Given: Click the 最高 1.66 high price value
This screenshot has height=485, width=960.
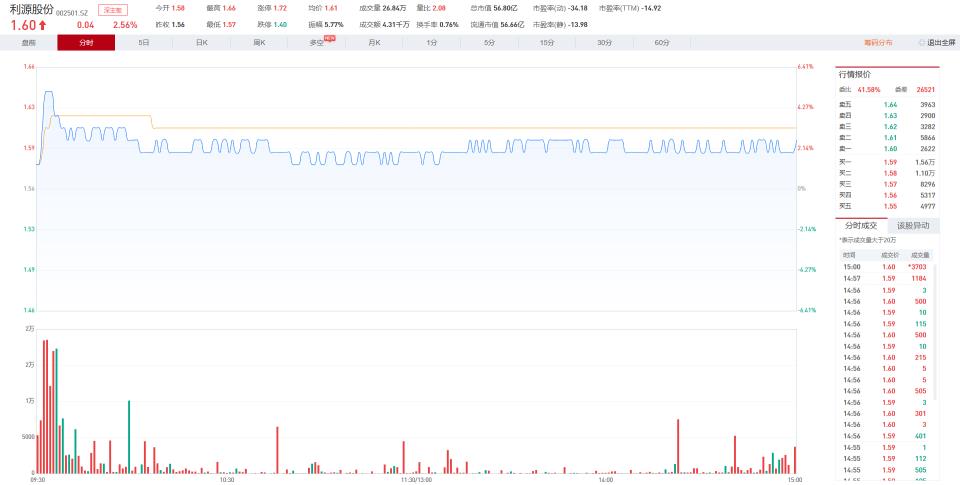Looking at the screenshot, I should tap(229, 9).
